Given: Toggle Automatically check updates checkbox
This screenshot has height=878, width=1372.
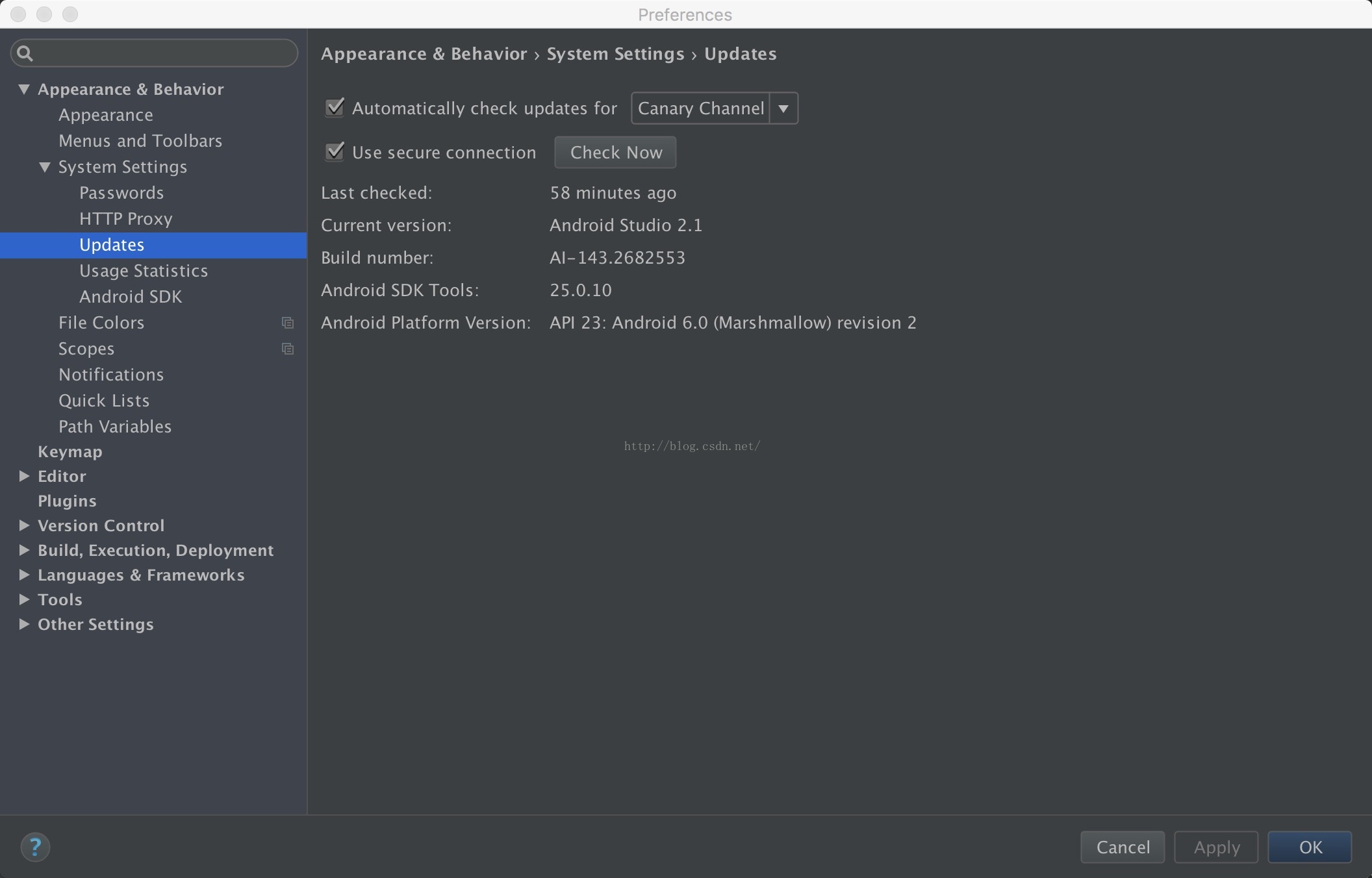Looking at the screenshot, I should point(335,107).
